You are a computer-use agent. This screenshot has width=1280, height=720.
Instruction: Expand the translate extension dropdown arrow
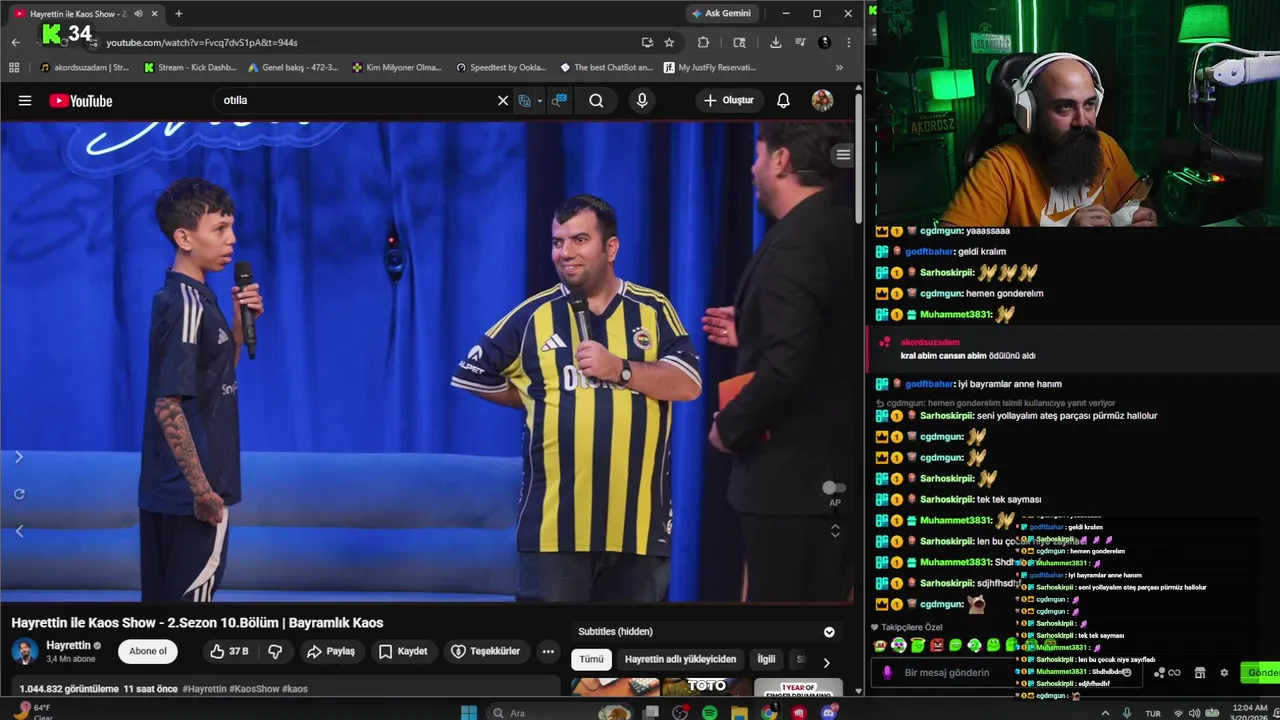coord(540,100)
